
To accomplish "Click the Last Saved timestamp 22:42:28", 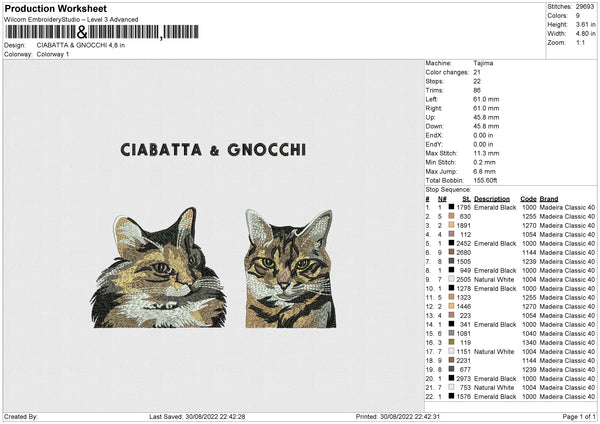I will point(232,416).
